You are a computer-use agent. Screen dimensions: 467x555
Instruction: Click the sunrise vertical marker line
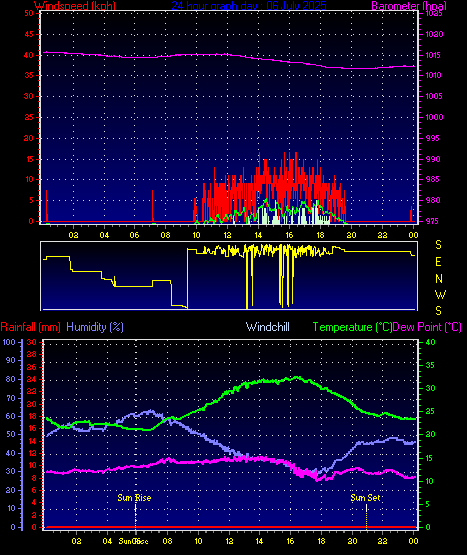(136, 516)
